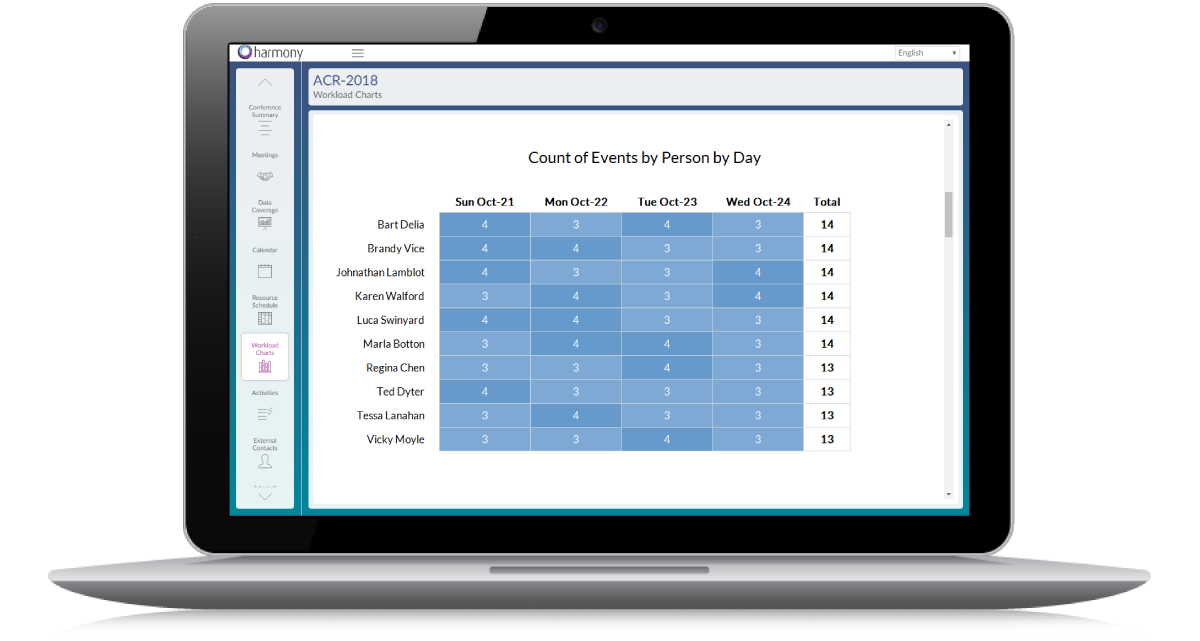Click Luca Swinyard's Sun Oct-21 cell
The width and height of the screenshot is (1200, 641).
485,321
